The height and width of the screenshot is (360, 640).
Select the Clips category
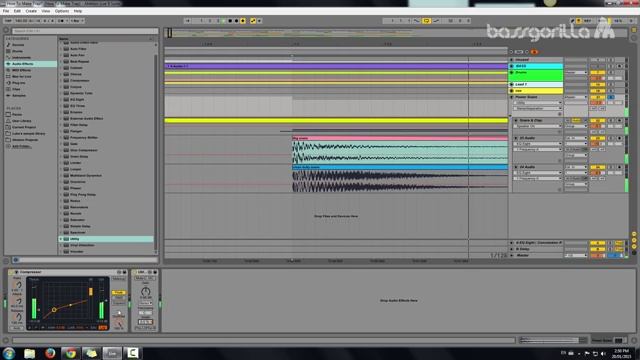point(16,89)
